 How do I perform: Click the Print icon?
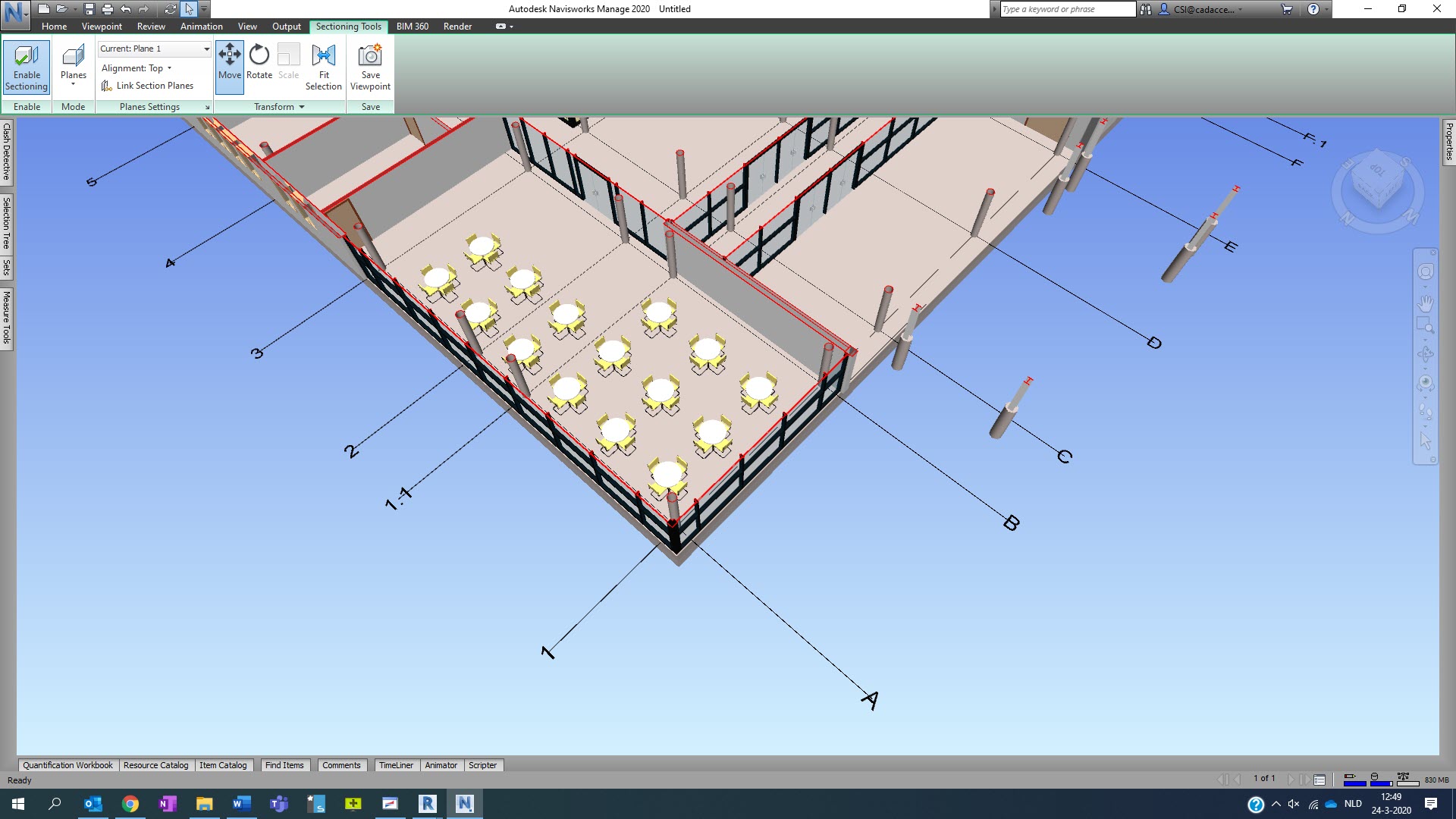107,9
